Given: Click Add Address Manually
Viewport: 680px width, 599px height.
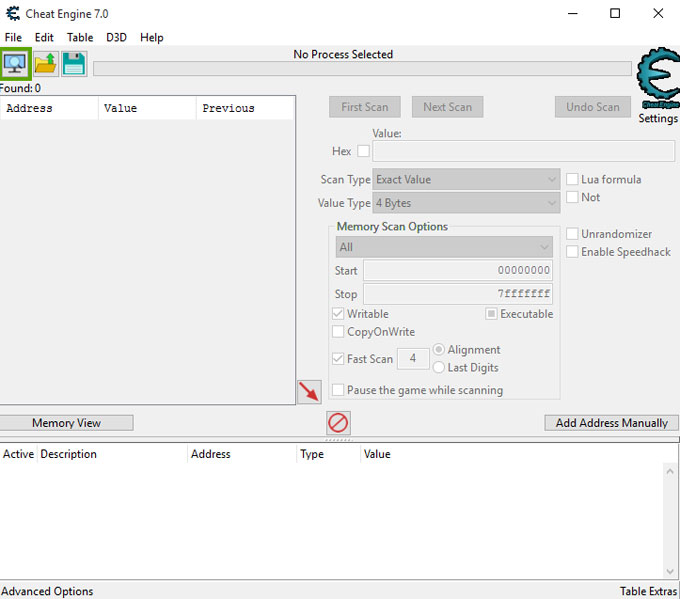Looking at the screenshot, I should (x=611, y=423).
